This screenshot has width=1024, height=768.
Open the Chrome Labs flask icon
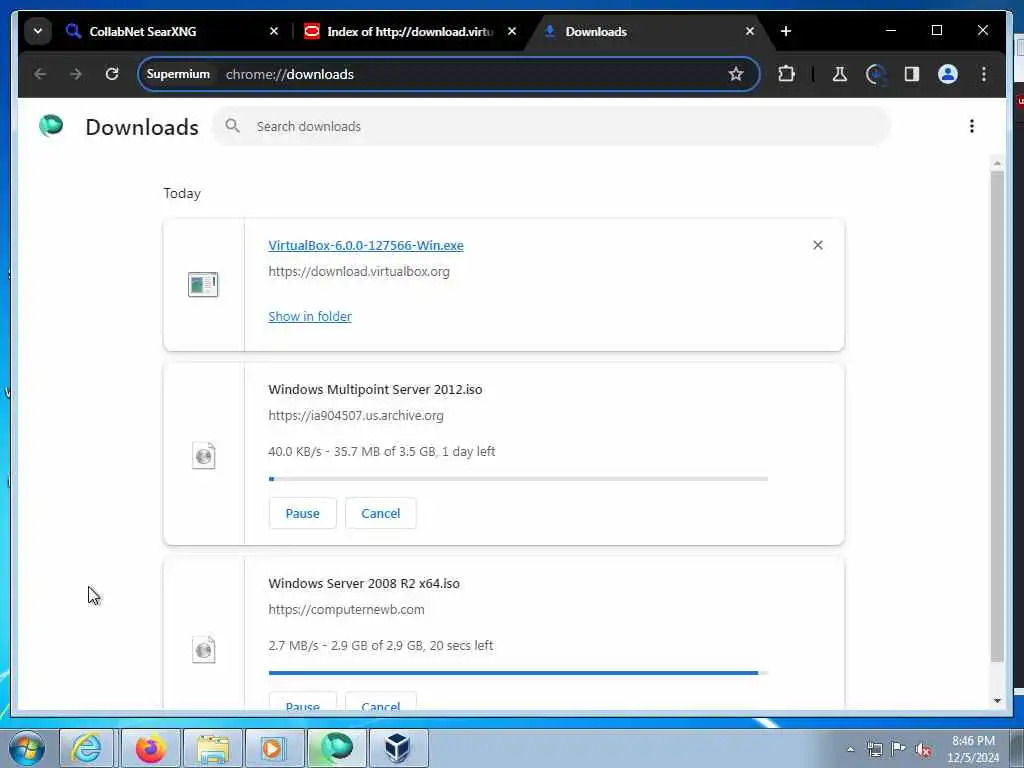pos(840,74)
